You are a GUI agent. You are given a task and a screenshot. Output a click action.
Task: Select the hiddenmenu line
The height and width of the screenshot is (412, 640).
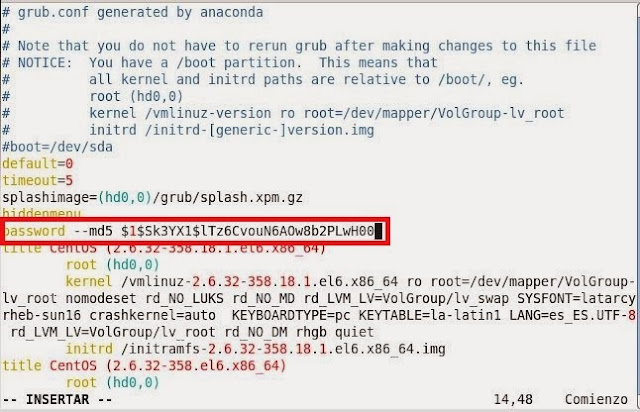click(42, 213)
